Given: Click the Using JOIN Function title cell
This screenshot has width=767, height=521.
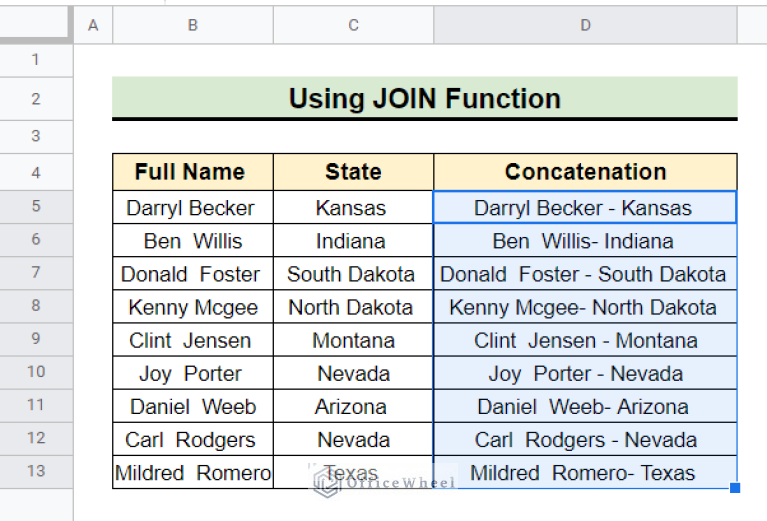Looking at the screenshot, I should coord(424,98).
